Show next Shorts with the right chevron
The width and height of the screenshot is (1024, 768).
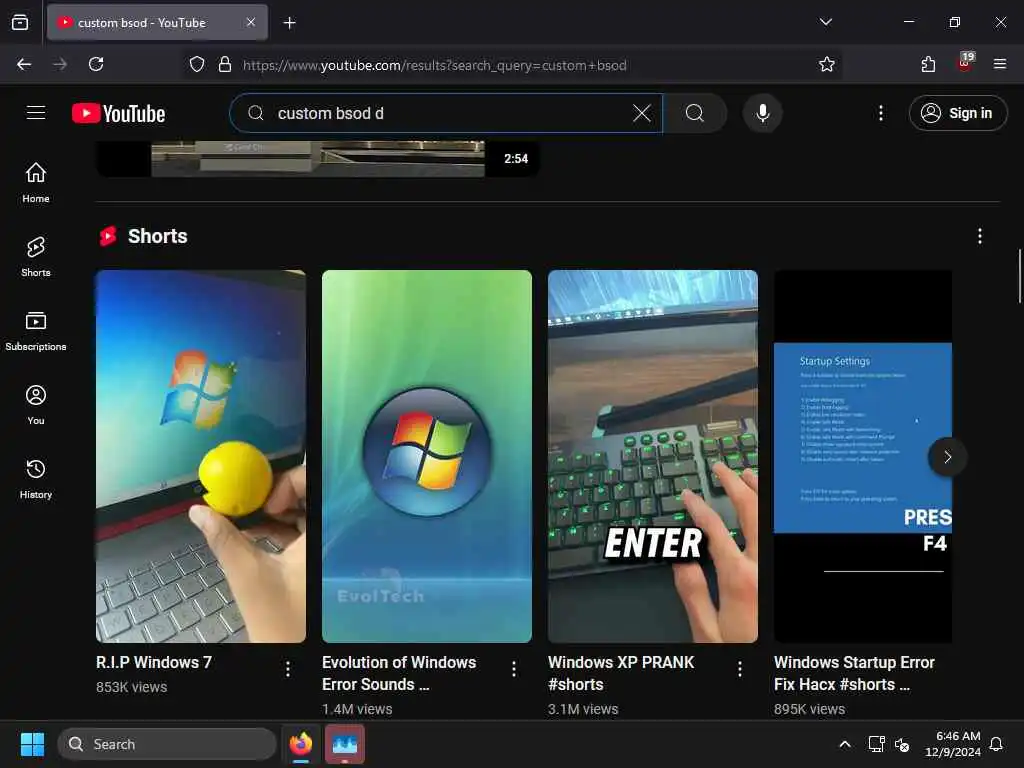947,457
